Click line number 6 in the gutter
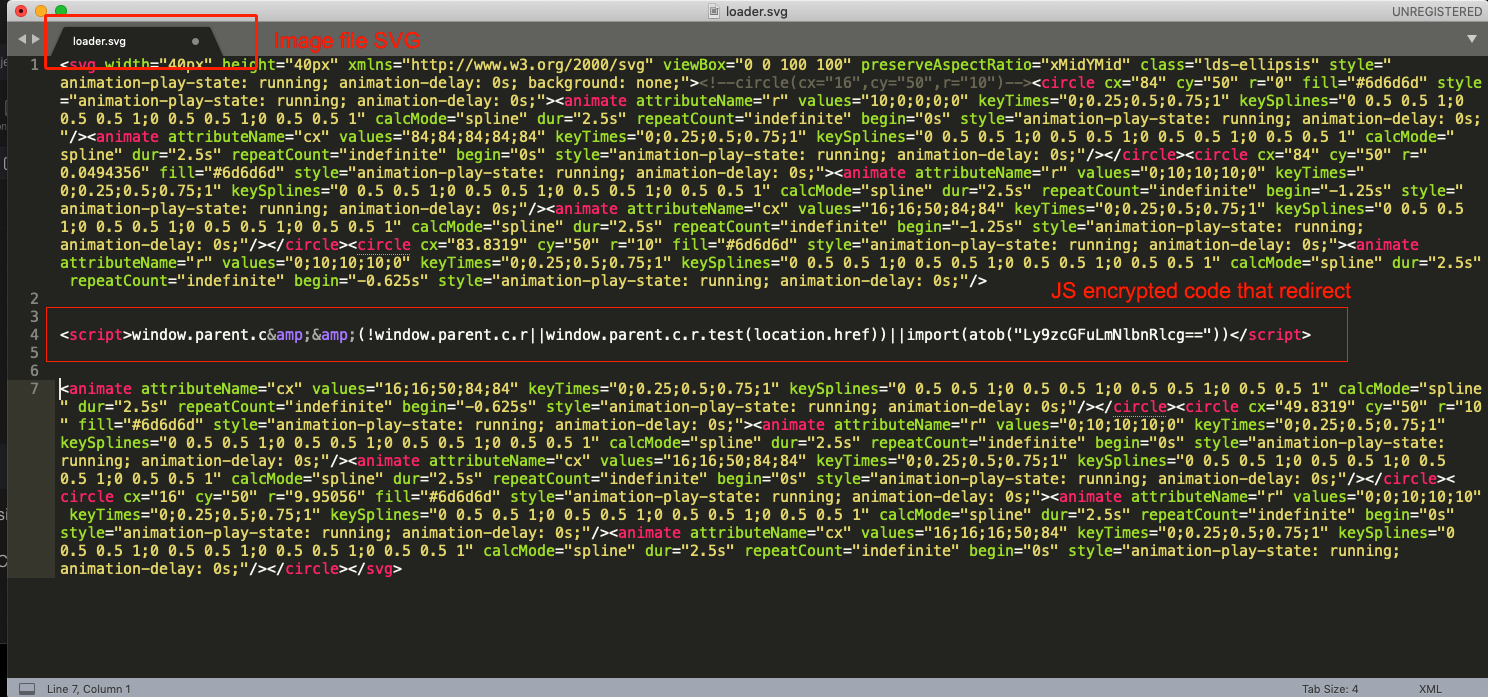Viewport: 1488px width, 697px height. coord(35,371)
